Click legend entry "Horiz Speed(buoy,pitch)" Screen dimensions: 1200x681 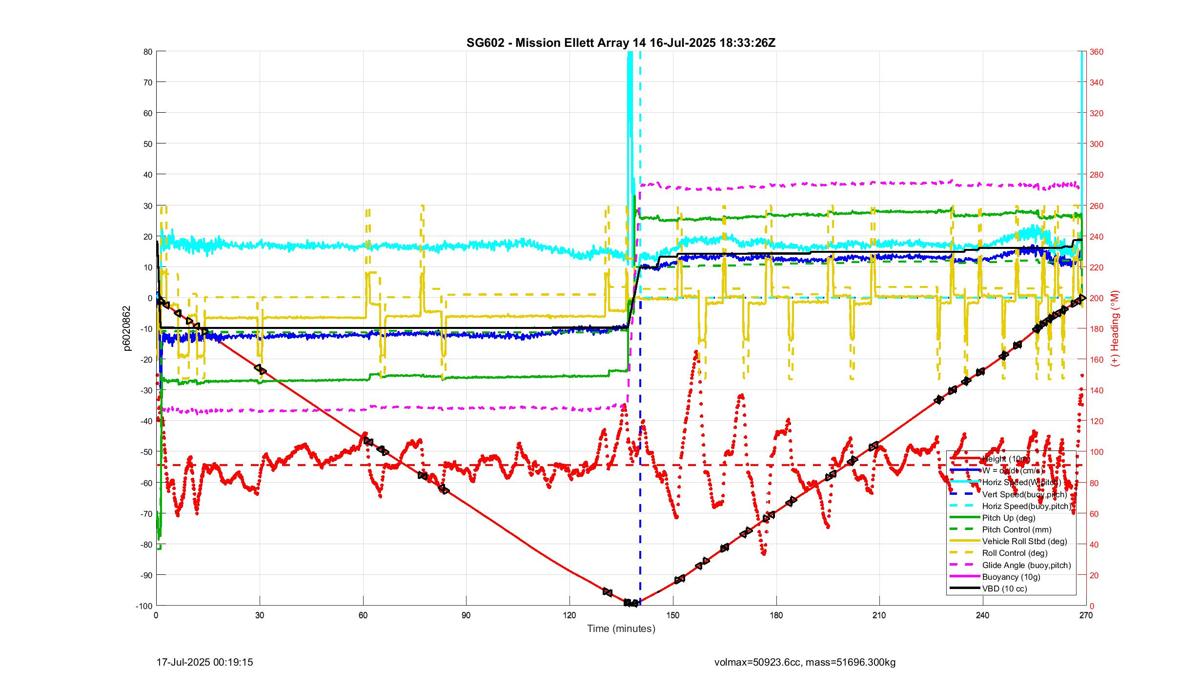(1027, 506)
